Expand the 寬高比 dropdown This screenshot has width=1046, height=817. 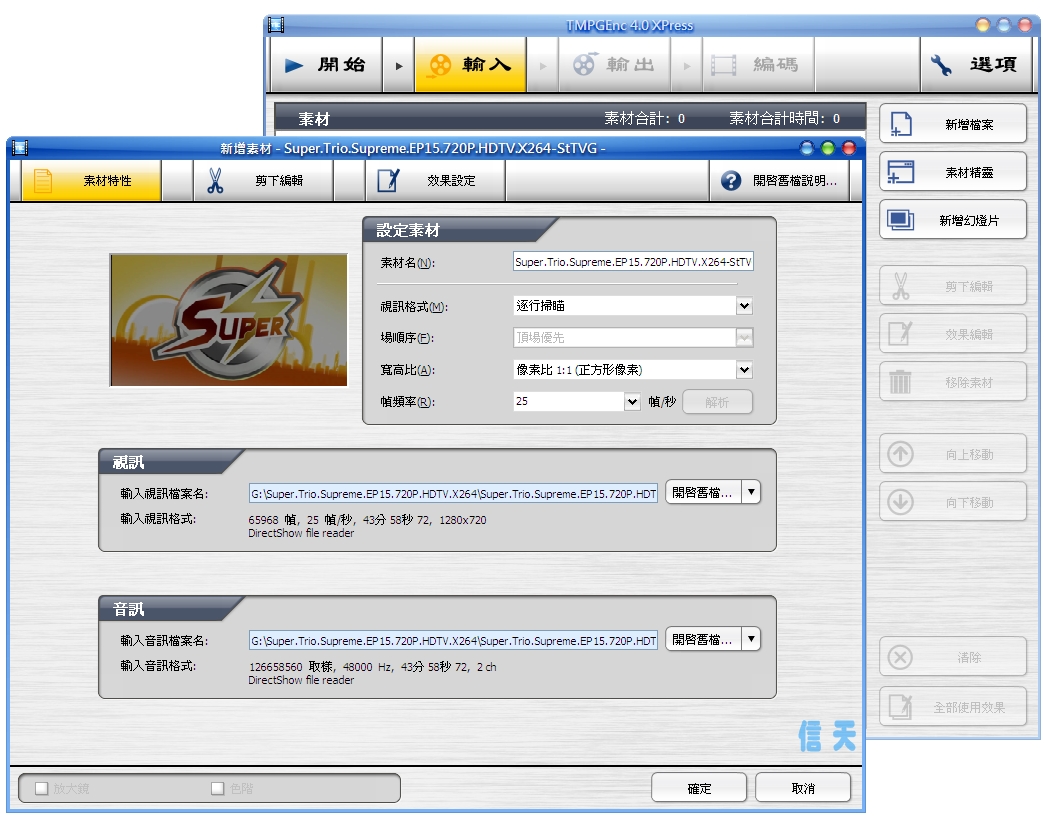744,370
